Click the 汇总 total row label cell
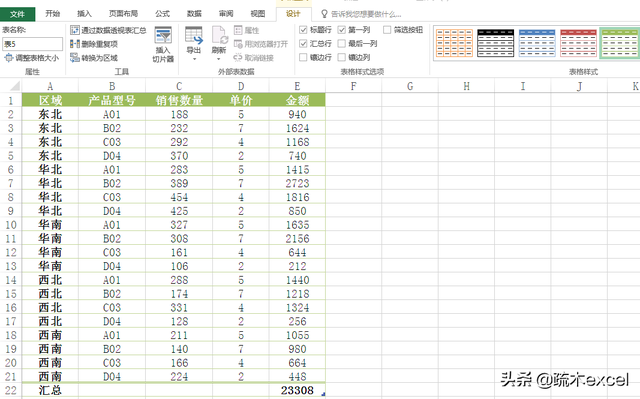This screenshot has width=640, height=399. (x=50, y=390)
